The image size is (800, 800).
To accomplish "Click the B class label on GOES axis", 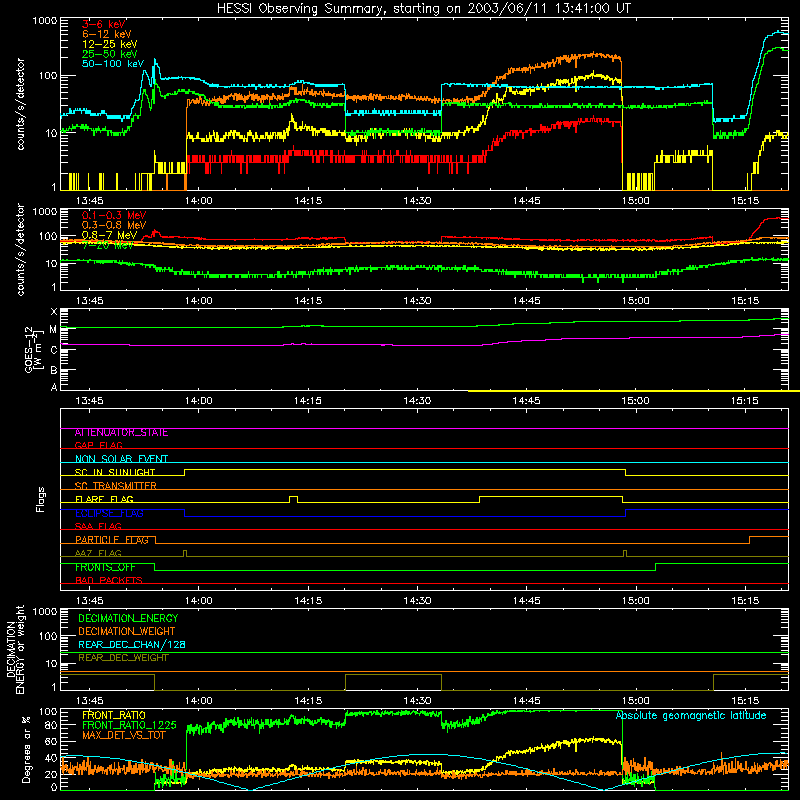I will pos(54,370).
